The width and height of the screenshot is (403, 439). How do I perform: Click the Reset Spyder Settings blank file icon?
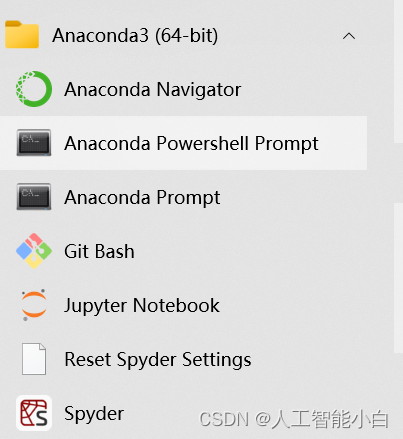(34, 359)
